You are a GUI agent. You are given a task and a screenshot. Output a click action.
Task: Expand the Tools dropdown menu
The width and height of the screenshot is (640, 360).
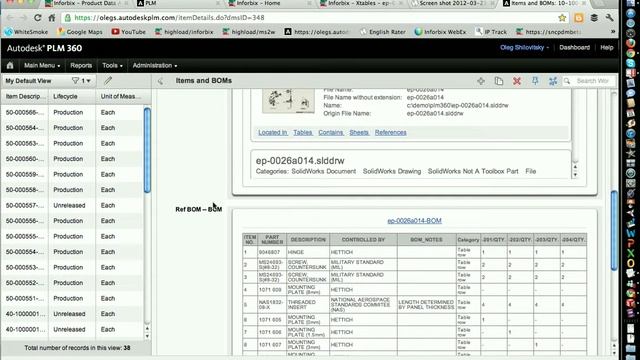112,65
